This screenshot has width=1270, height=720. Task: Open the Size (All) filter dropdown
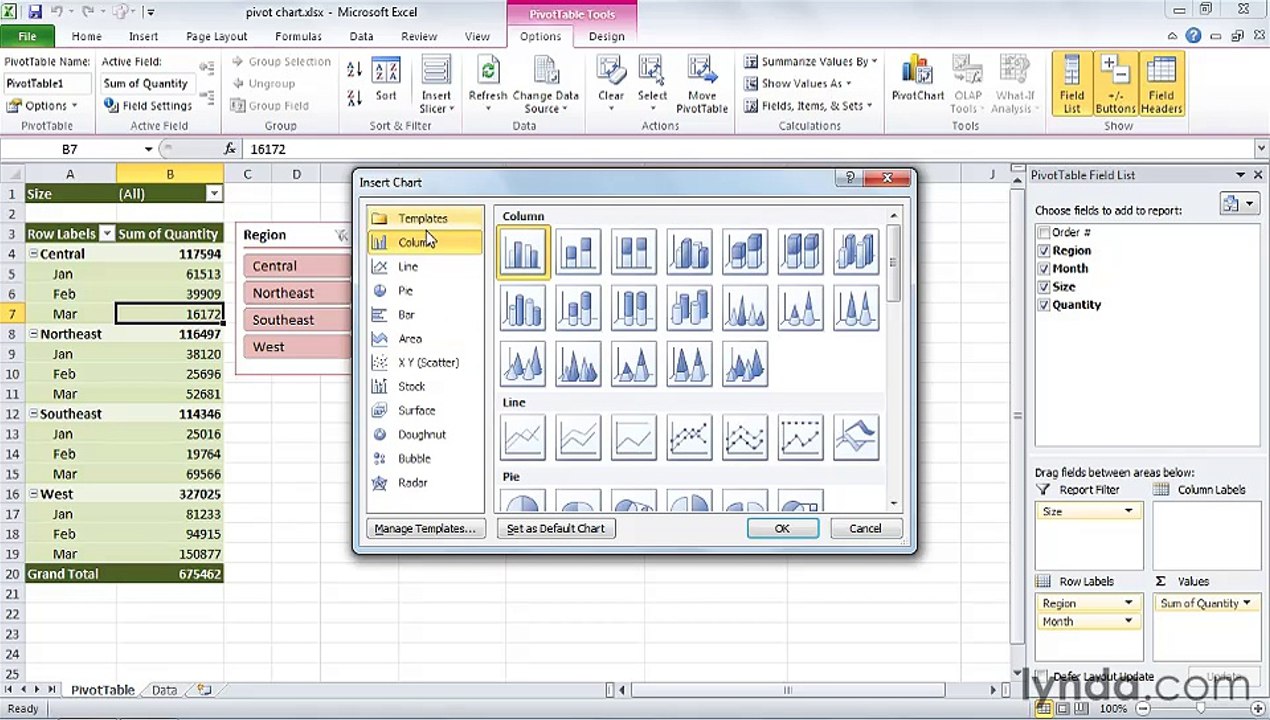tap(214, 194)
